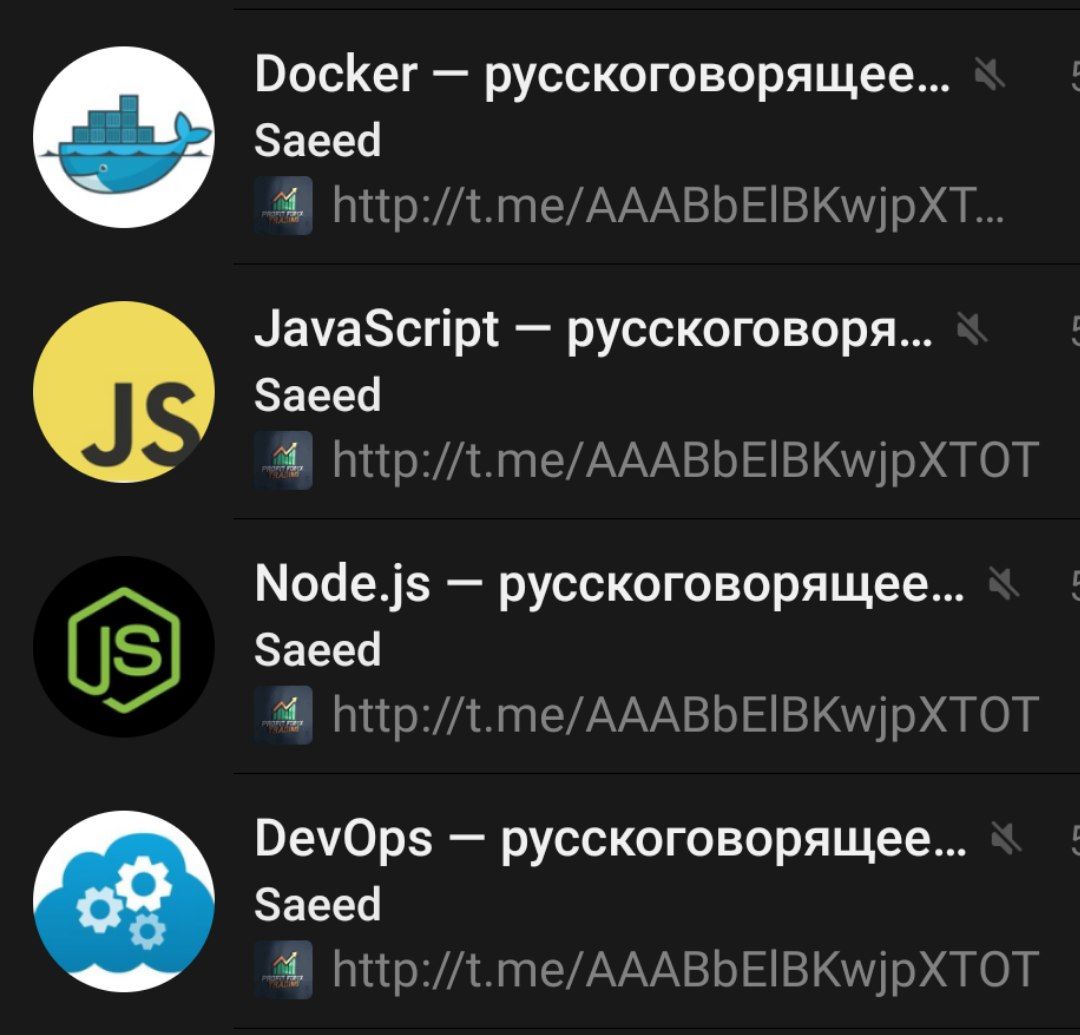Tap the link preview thumbnail in Docker chat
This screenshot has height=1035, width=1080.
pyautogui.click(x=283, y=206)
